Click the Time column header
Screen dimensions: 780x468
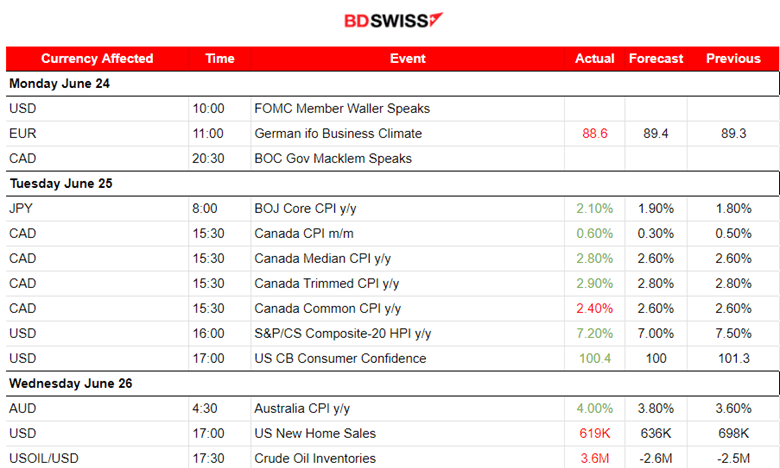[219, 59]
